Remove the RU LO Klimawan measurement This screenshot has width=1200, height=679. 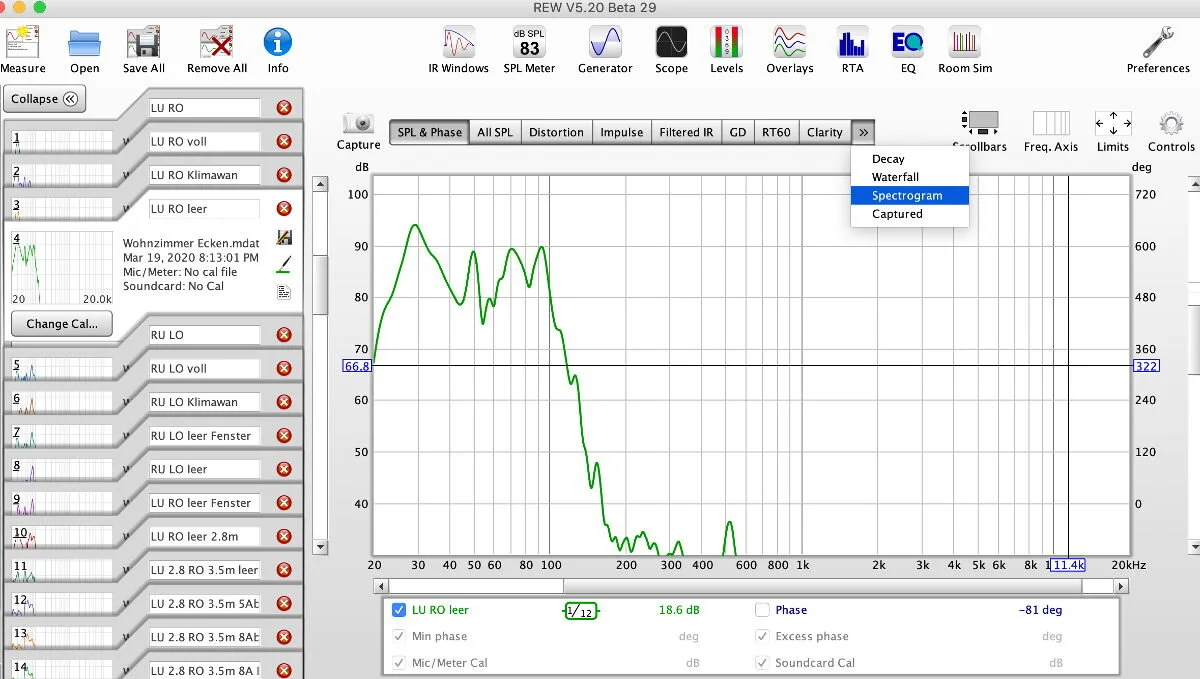[284, 402]
